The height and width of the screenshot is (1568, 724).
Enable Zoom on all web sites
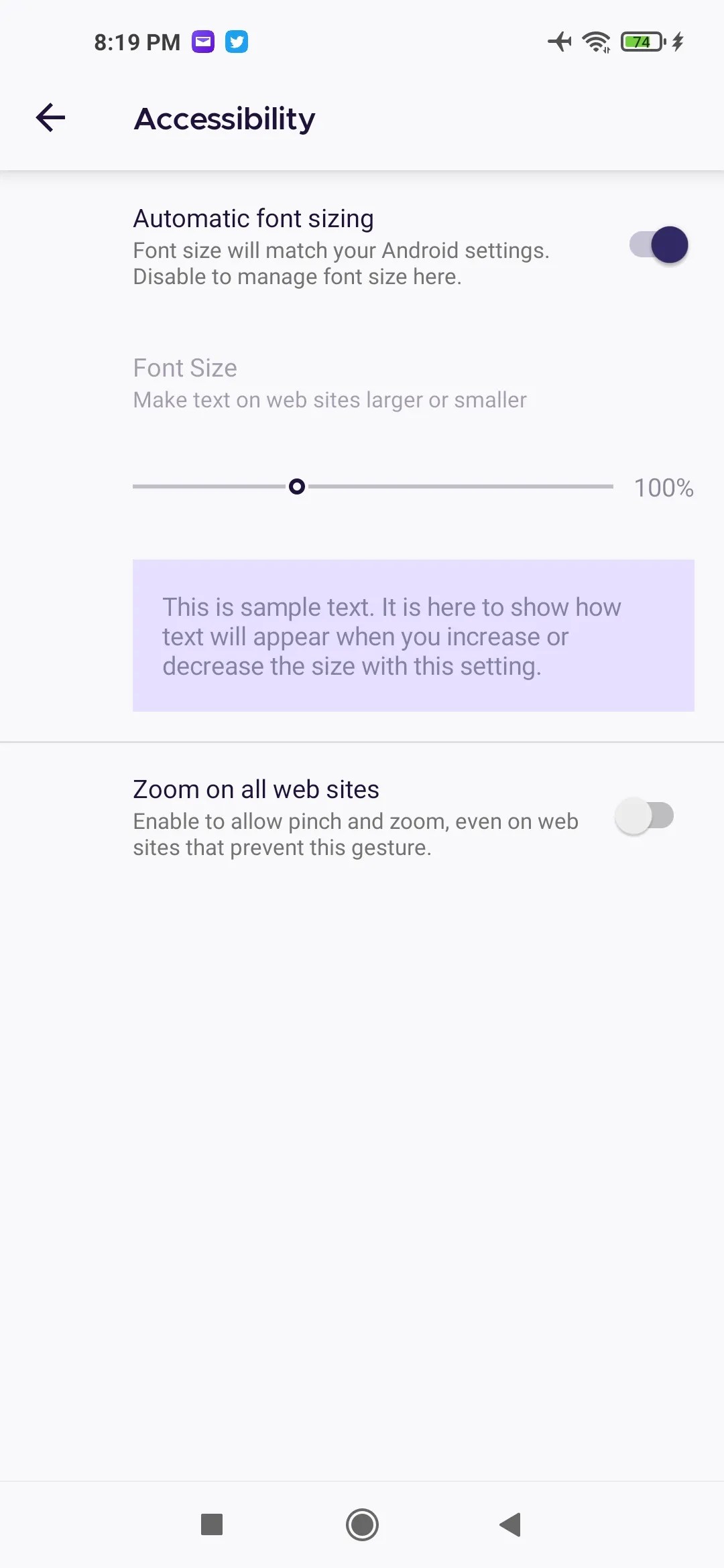(x=645, y=815)
